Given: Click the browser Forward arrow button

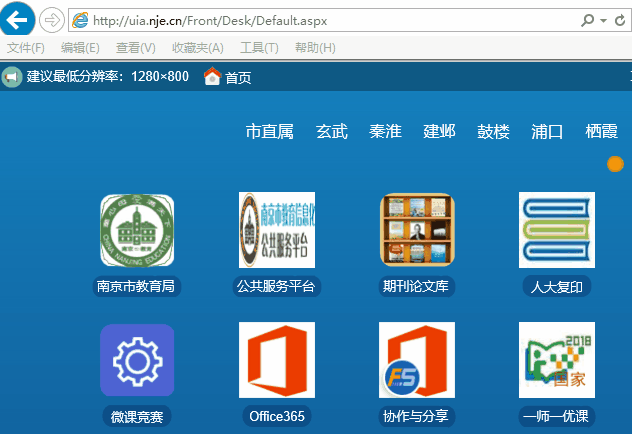Looking at the screenshot, I should tap(52, 20).
